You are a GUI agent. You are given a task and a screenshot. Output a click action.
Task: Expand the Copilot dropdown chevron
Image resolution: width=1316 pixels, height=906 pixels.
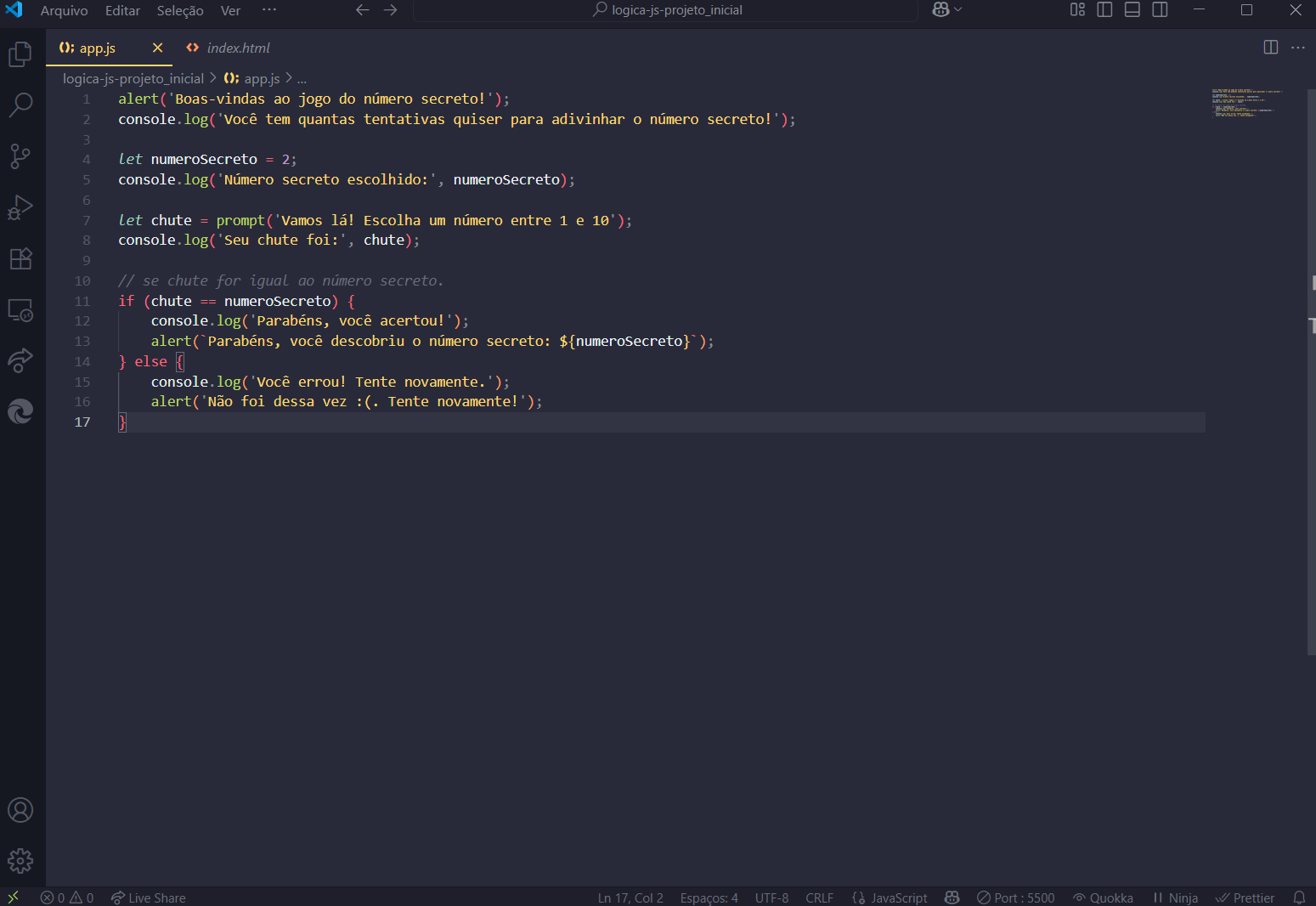coord(958,10)
